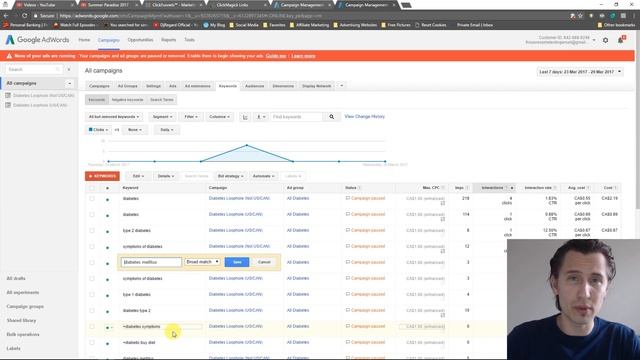
Task: Tick checkbox for diabetes type 2 row
Action: point(92,311)
